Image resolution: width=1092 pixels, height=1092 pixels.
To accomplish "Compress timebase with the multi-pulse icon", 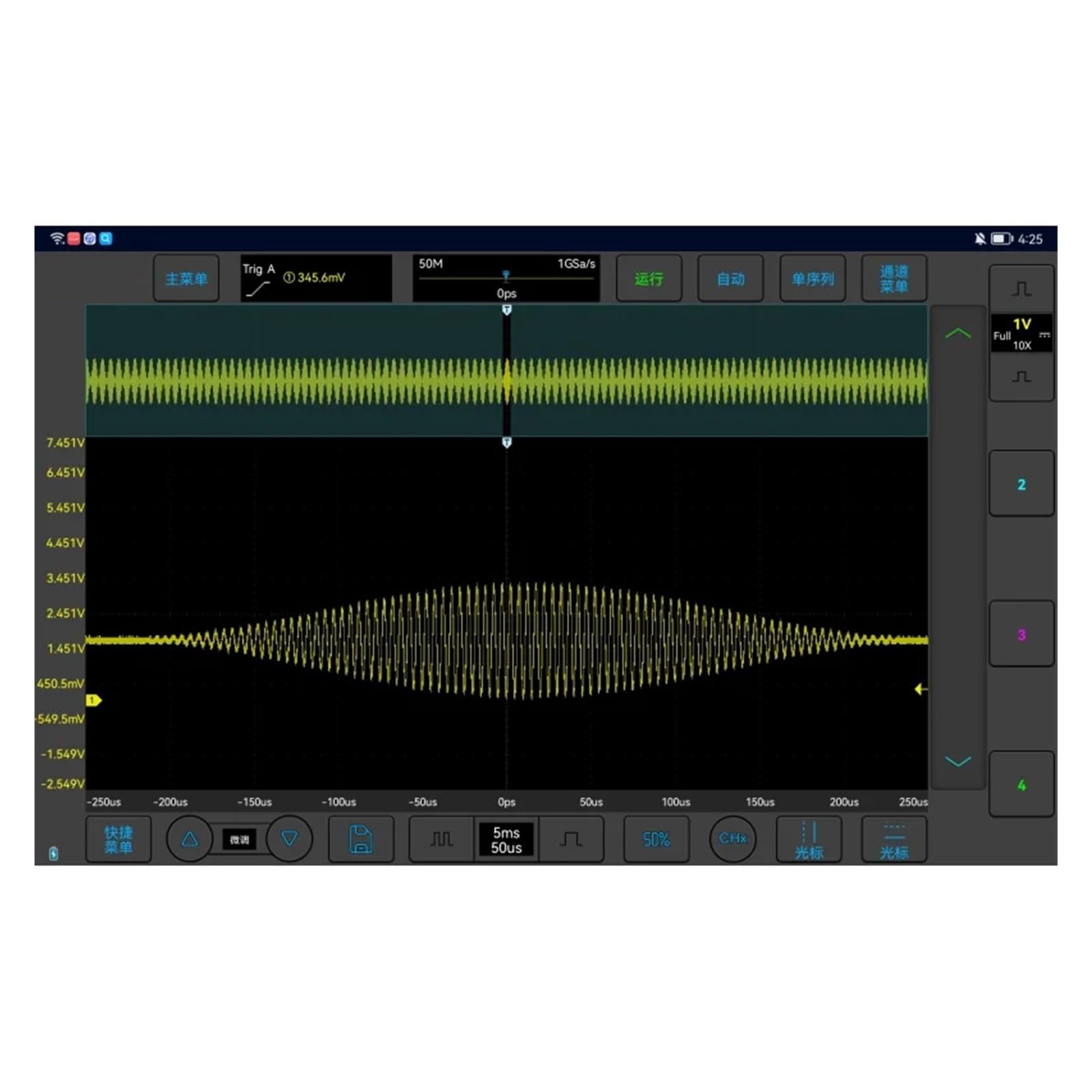I will pos(442,839).
